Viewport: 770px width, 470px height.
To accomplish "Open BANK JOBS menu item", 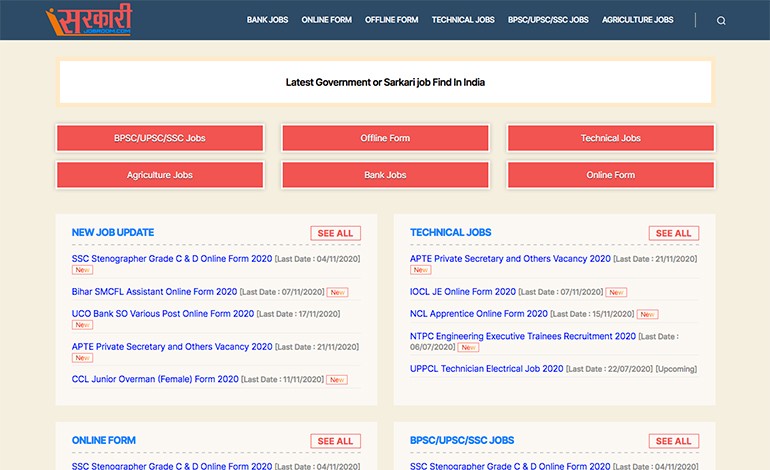I will point(267,20).
